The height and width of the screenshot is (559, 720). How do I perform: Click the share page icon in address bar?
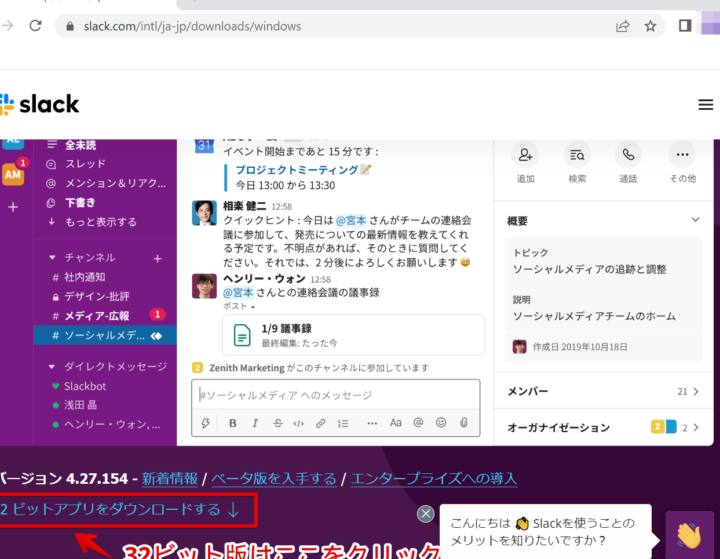click(x=622, y=26)
